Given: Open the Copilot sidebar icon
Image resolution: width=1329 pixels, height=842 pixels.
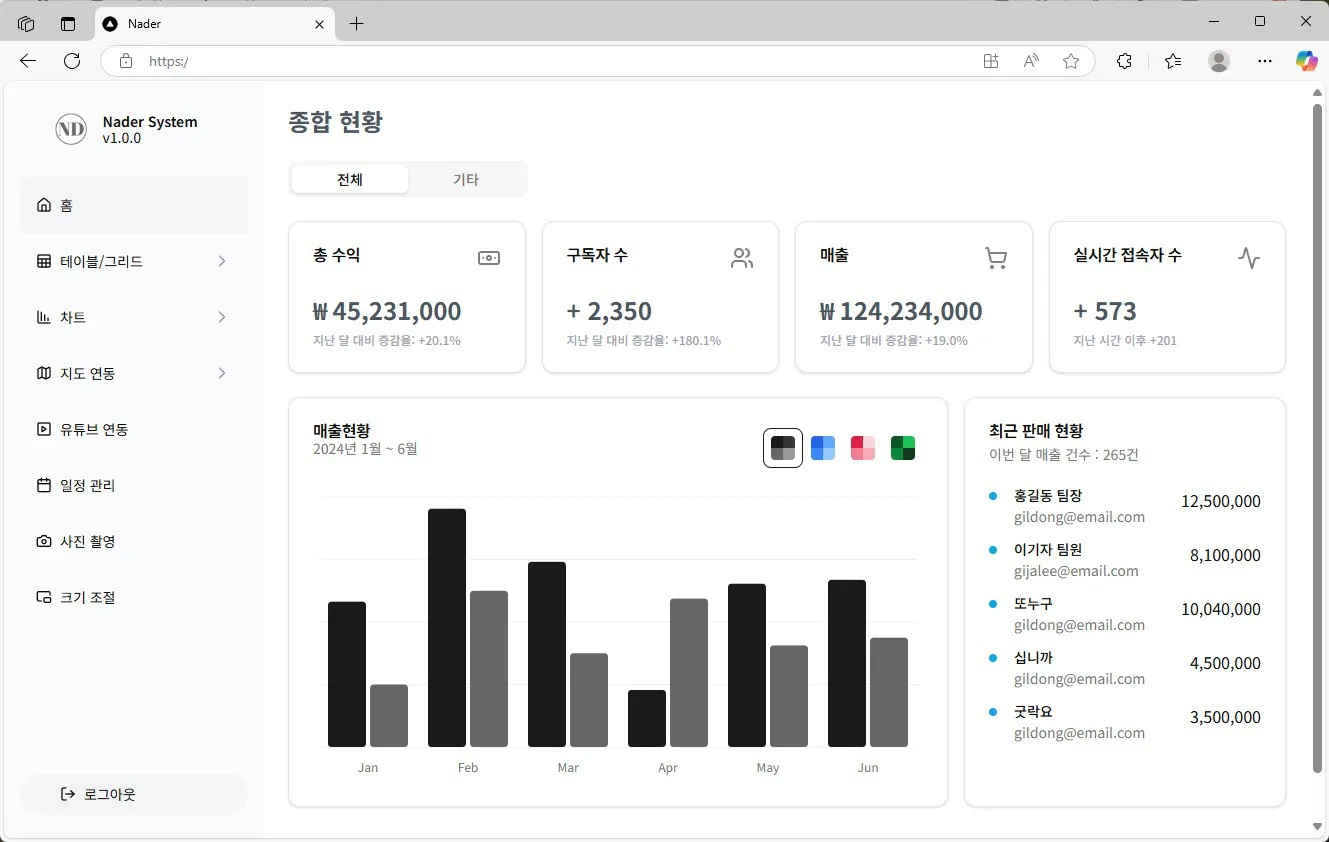Looking at the screenshot, I should 1307,61.
